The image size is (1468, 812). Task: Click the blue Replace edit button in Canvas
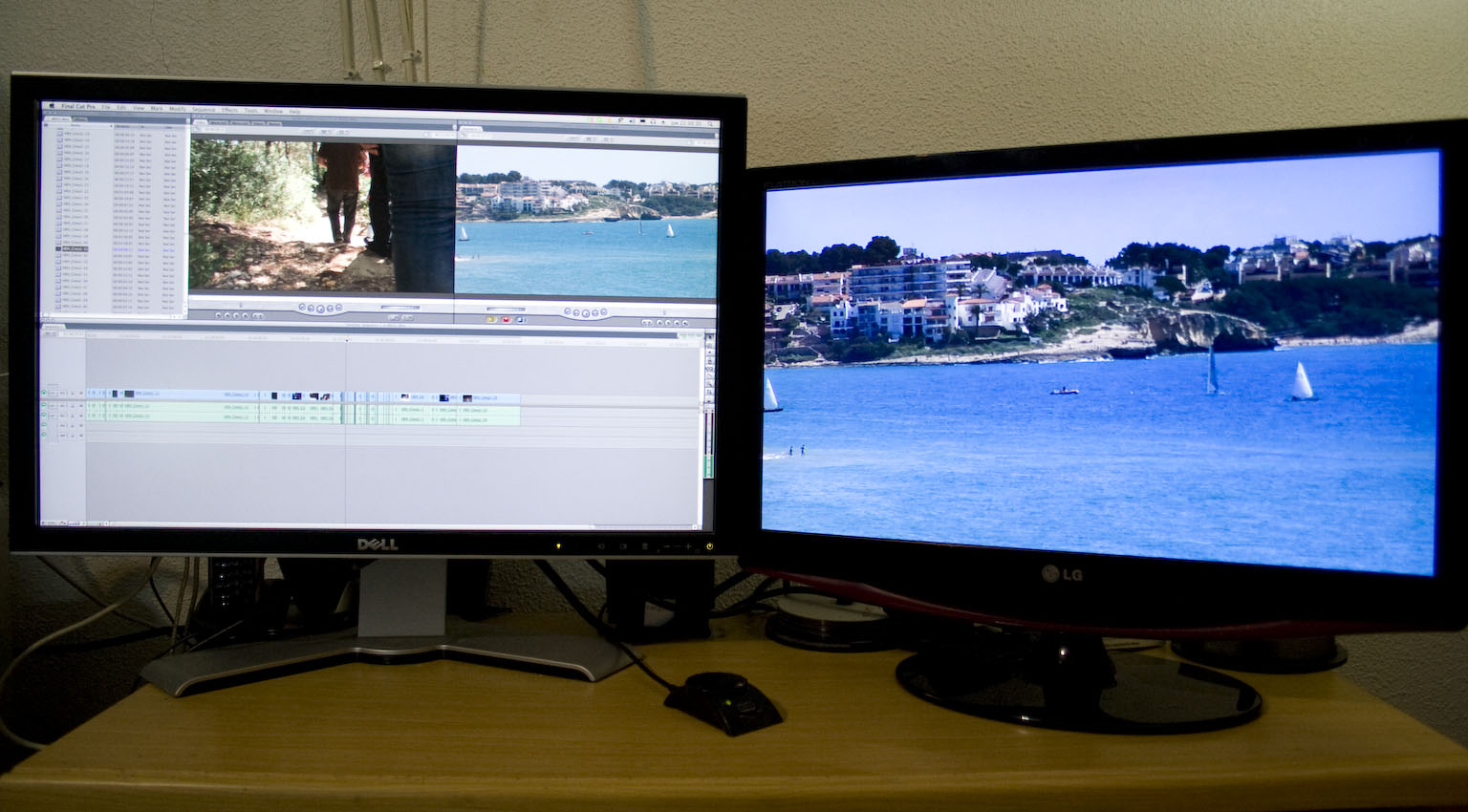pyautogui.click(x=521, y=320)
